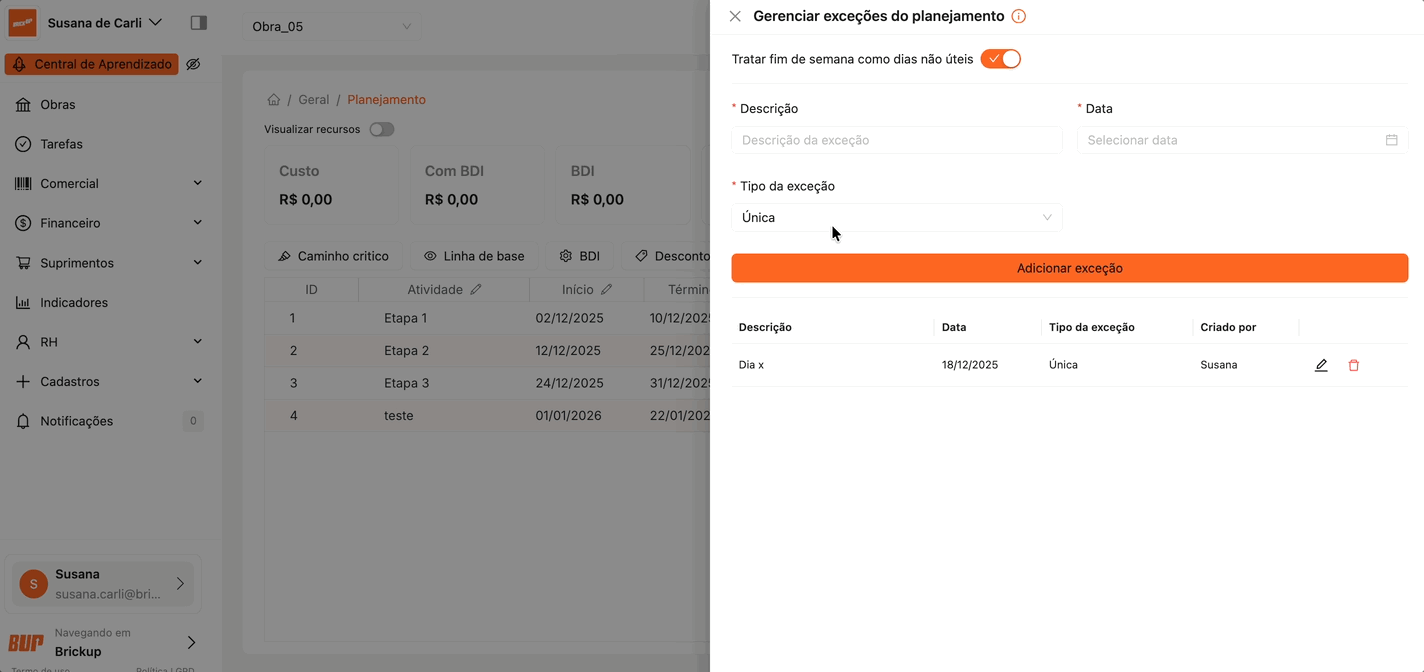Collapse the sidebar using panel icon
The height and width of the screenshot is (672, 1424).
(198, 22)
